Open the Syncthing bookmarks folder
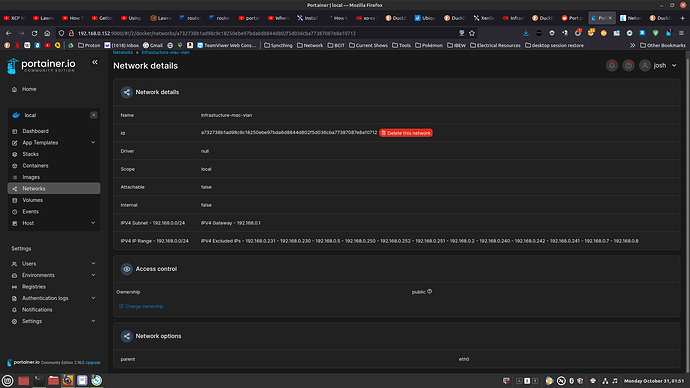The image size is (690, 388). (278, 45)
